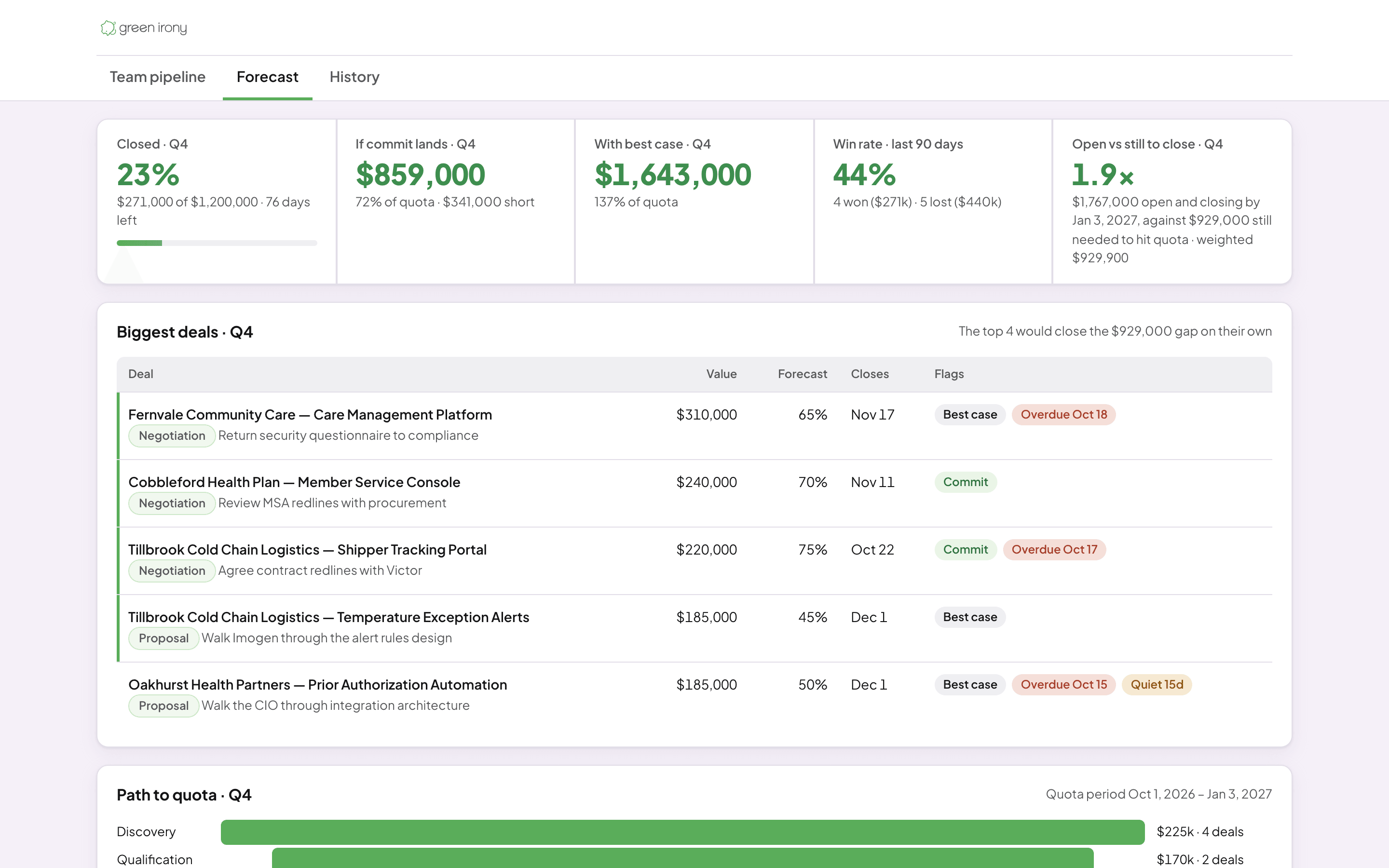Sort by the Forecast column header
The width and height of the screenshot is (1389, 868).
click(x=802, y=374)
